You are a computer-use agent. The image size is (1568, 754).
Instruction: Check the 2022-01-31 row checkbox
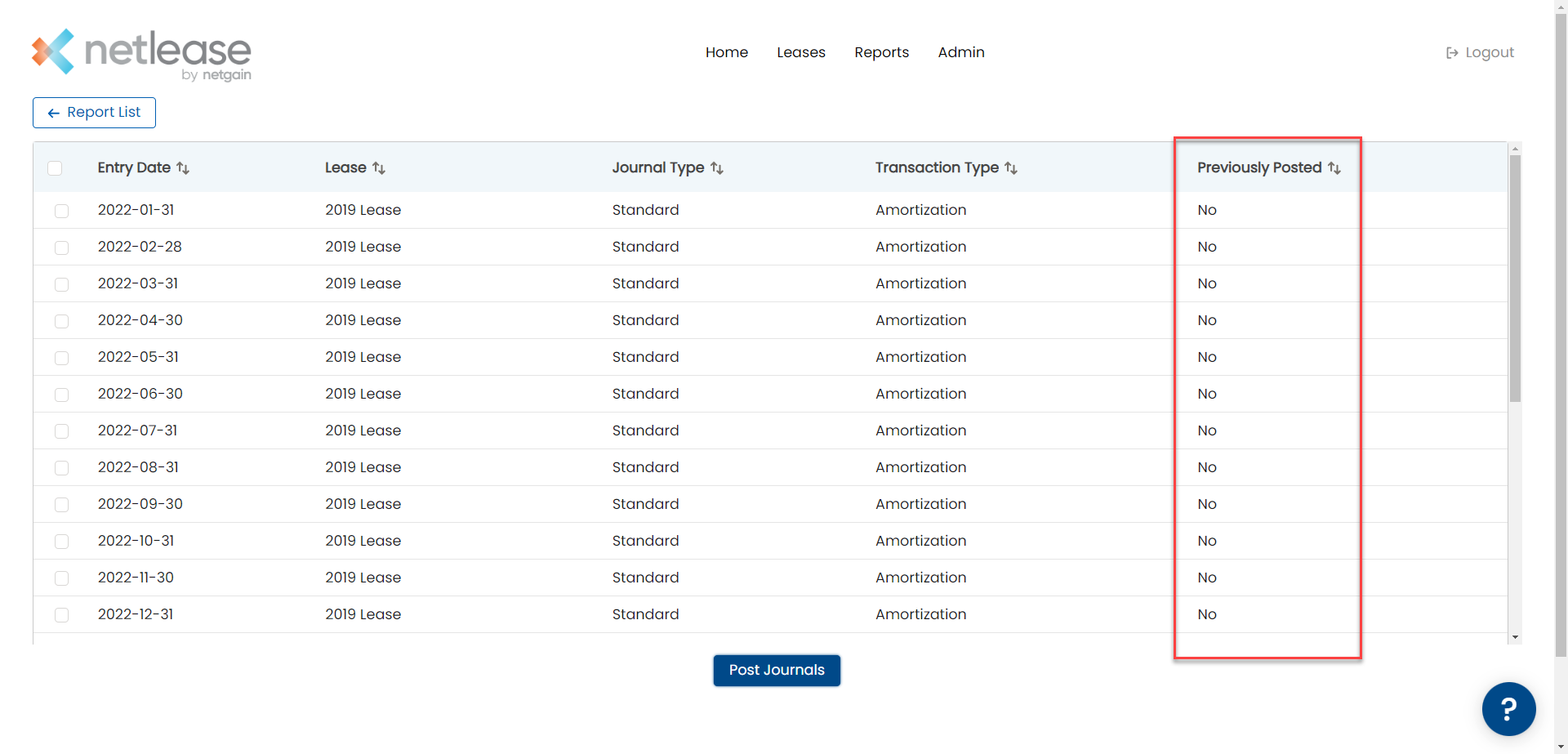tap(61, 211)
